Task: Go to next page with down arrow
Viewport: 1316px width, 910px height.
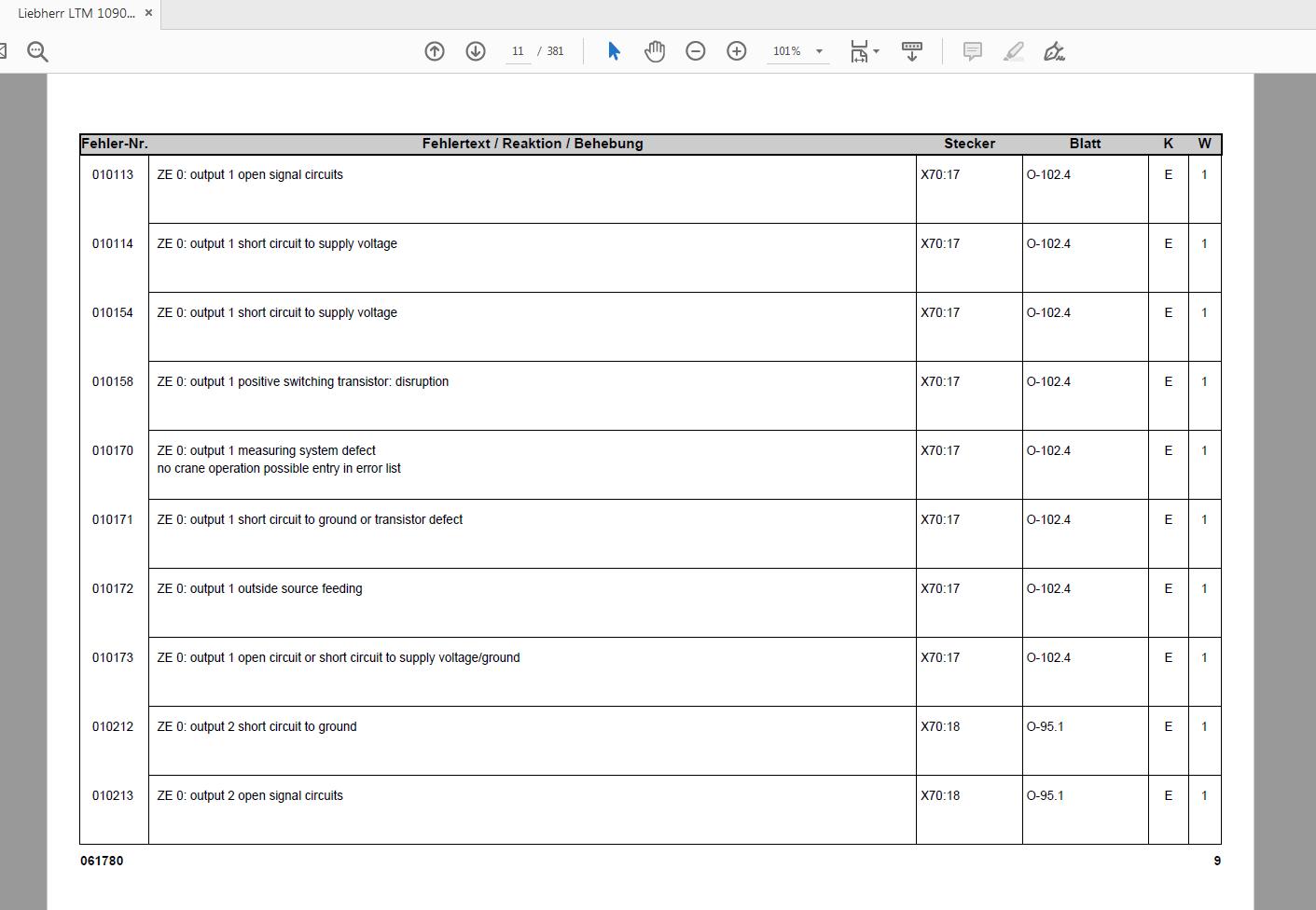Action: point(476,51)
